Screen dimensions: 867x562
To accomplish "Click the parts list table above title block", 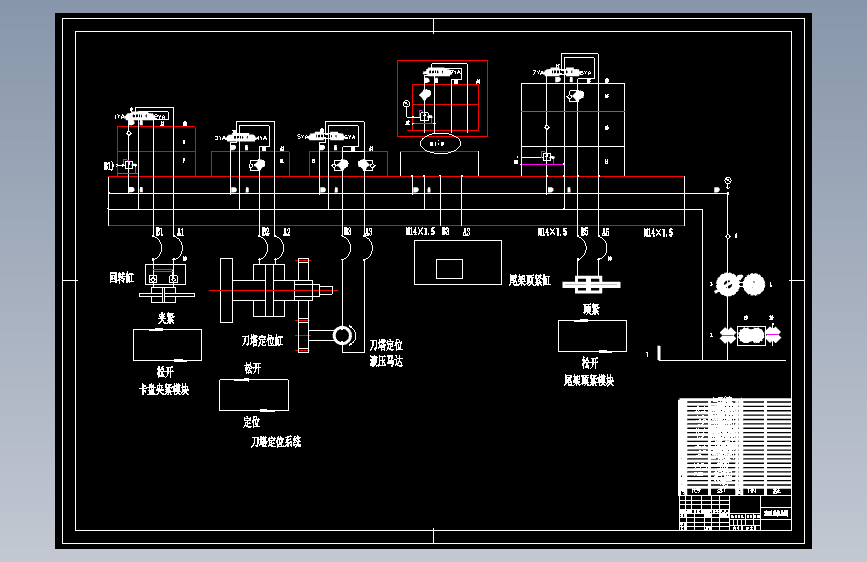I will click(735, 446).
